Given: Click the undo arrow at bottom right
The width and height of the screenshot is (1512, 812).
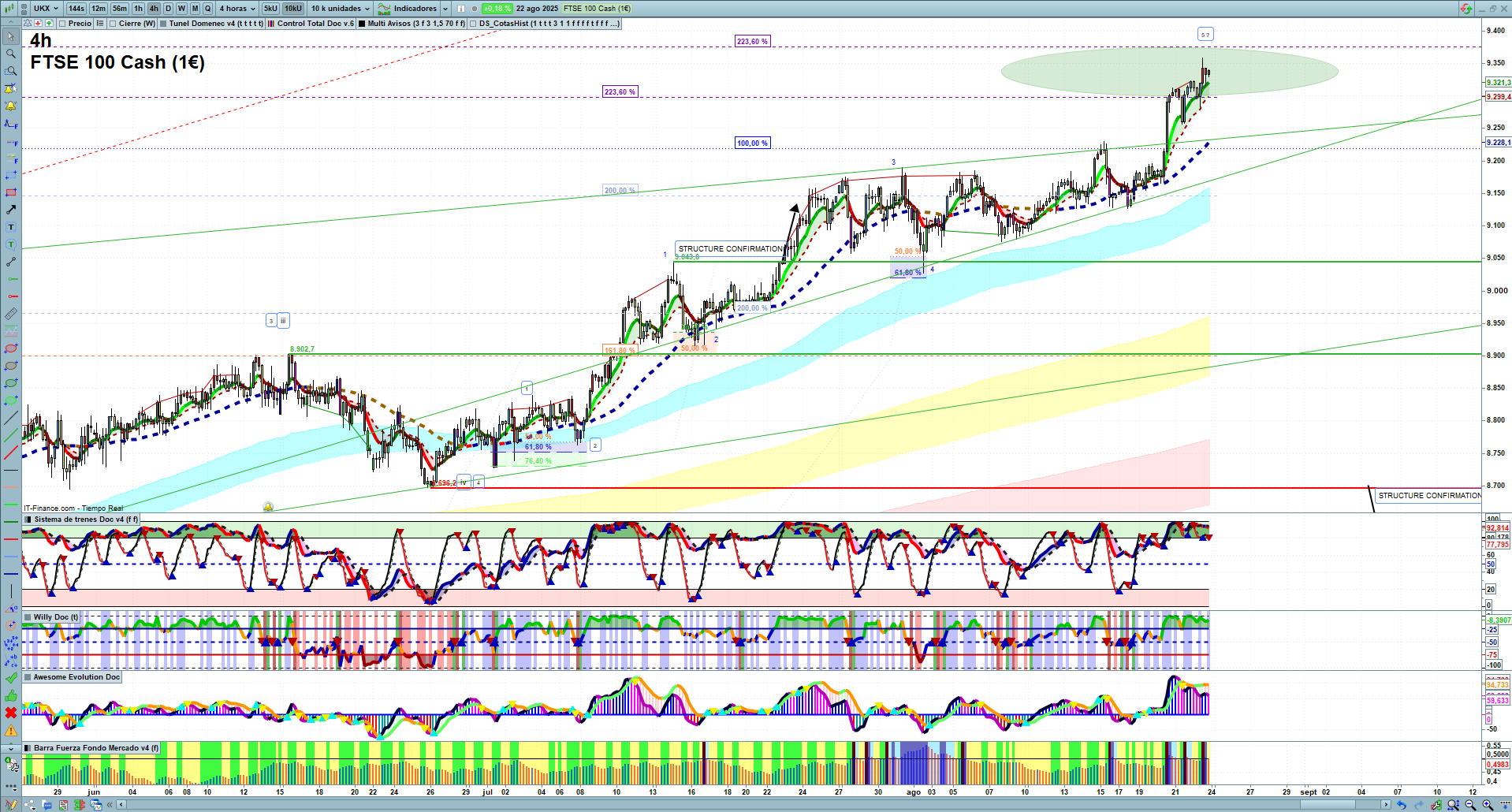Looking at the screenshot, I should [x=1401, y=805].
